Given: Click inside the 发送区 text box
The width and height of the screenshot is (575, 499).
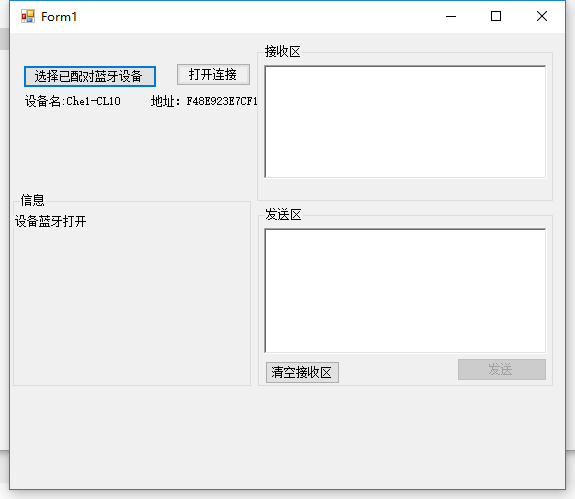Looking at the screenshot, I should [405, 291].
